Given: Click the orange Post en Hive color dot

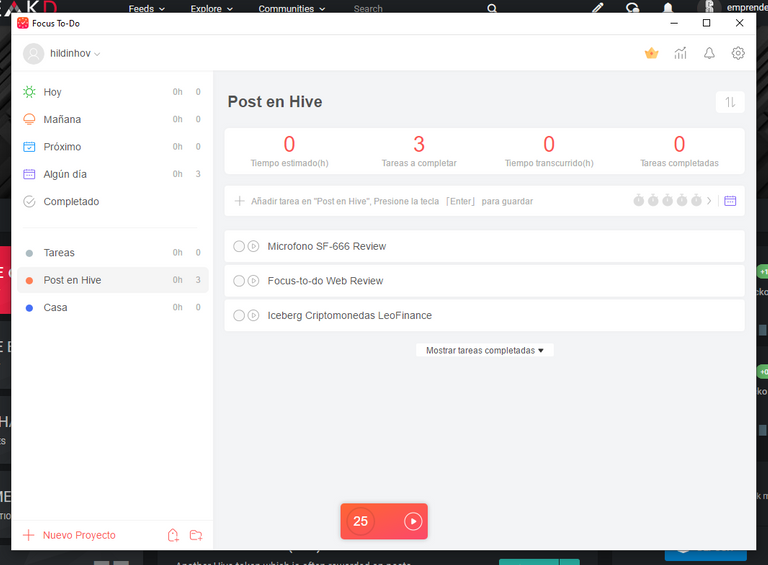Looking at the screenshot, I should coord(29,281).
